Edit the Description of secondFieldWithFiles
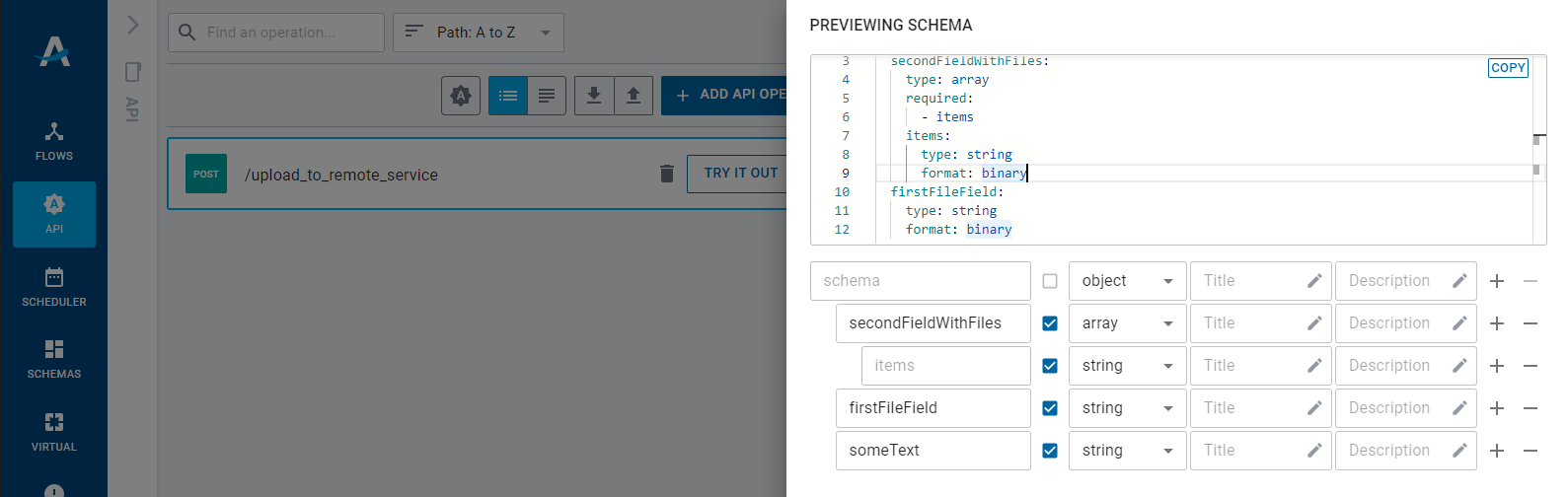The image size is (1568, 497). tap(1406, 323)
